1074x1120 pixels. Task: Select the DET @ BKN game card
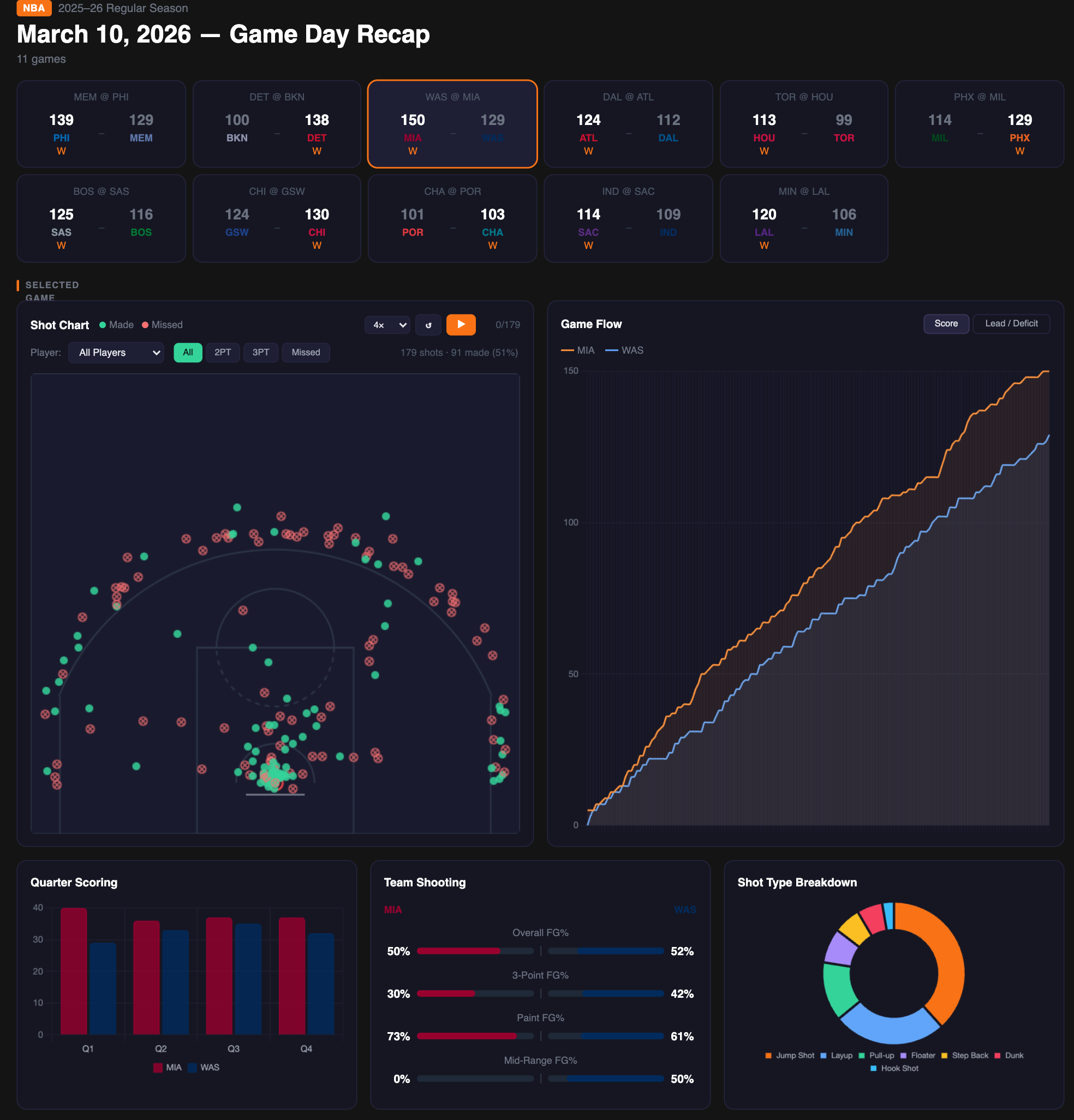277,123
